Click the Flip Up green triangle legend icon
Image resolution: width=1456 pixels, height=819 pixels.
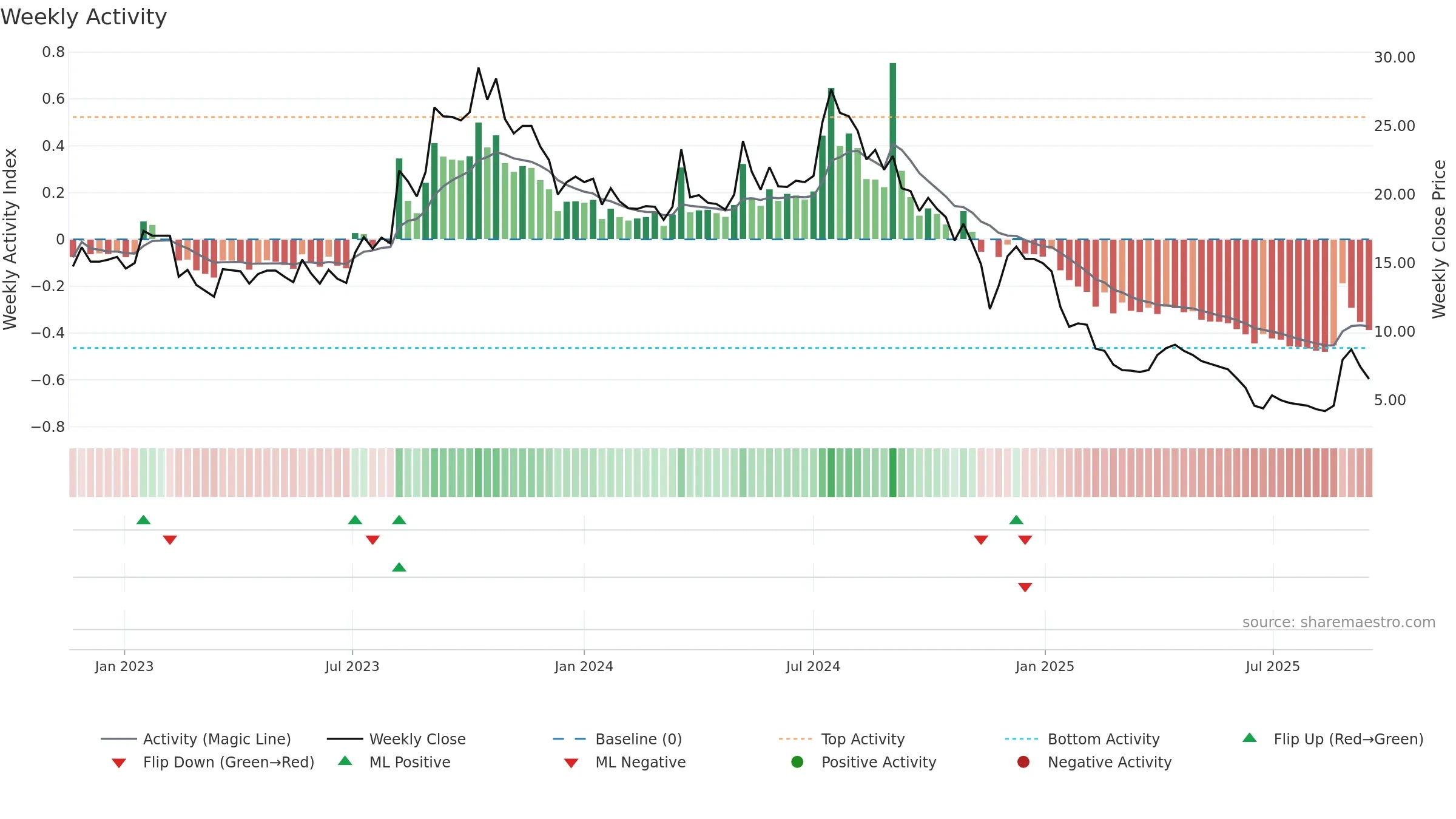(x=1249, y=738)
